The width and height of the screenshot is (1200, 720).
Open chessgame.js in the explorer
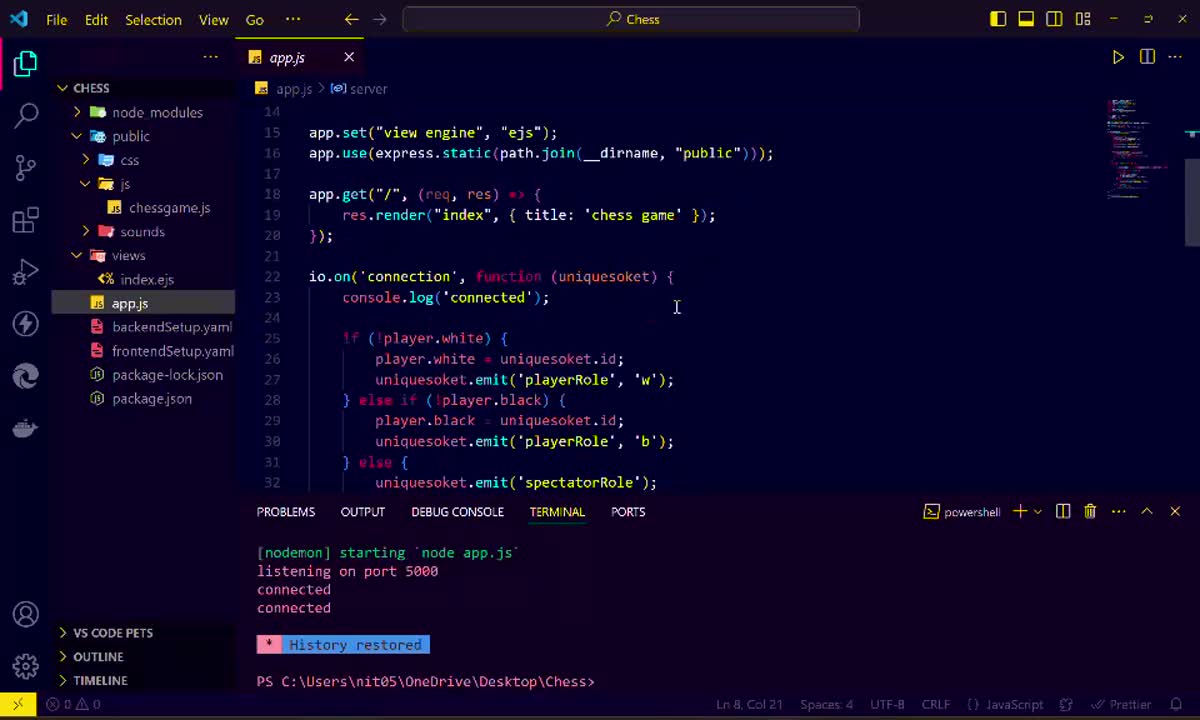tap(169, 208)
